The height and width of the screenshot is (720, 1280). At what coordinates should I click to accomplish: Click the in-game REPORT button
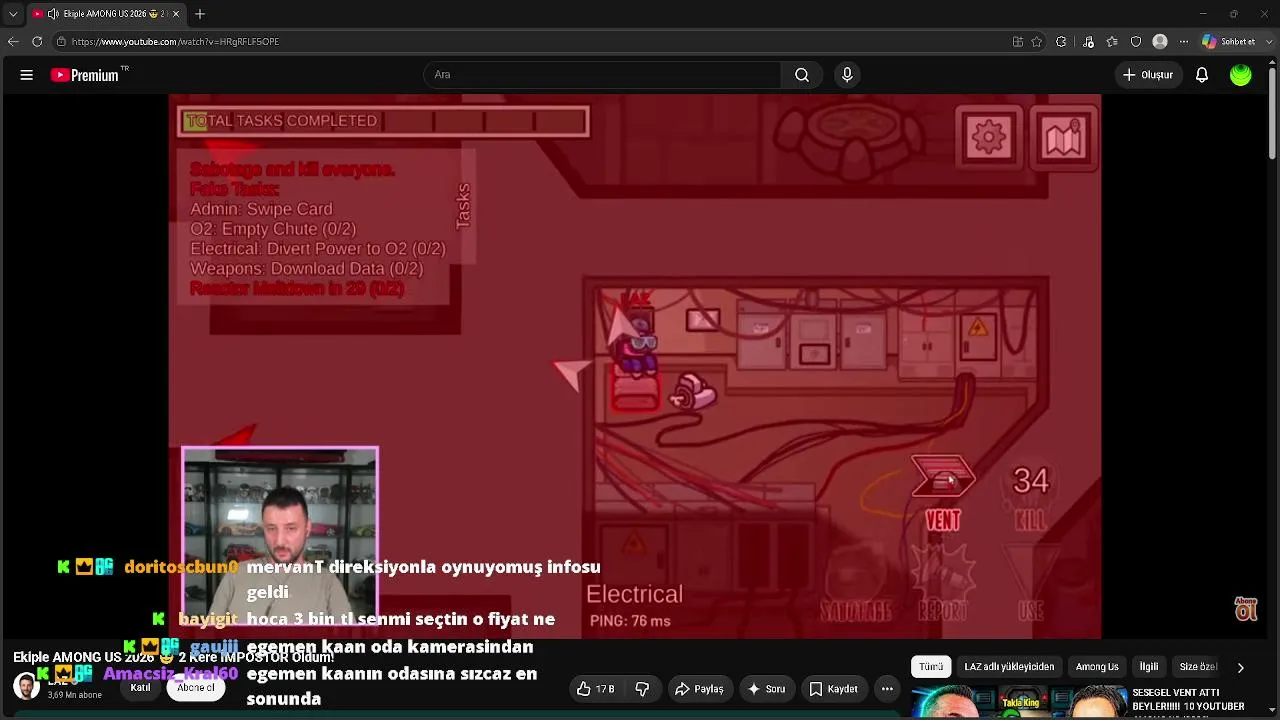click(x=942, y=583)
